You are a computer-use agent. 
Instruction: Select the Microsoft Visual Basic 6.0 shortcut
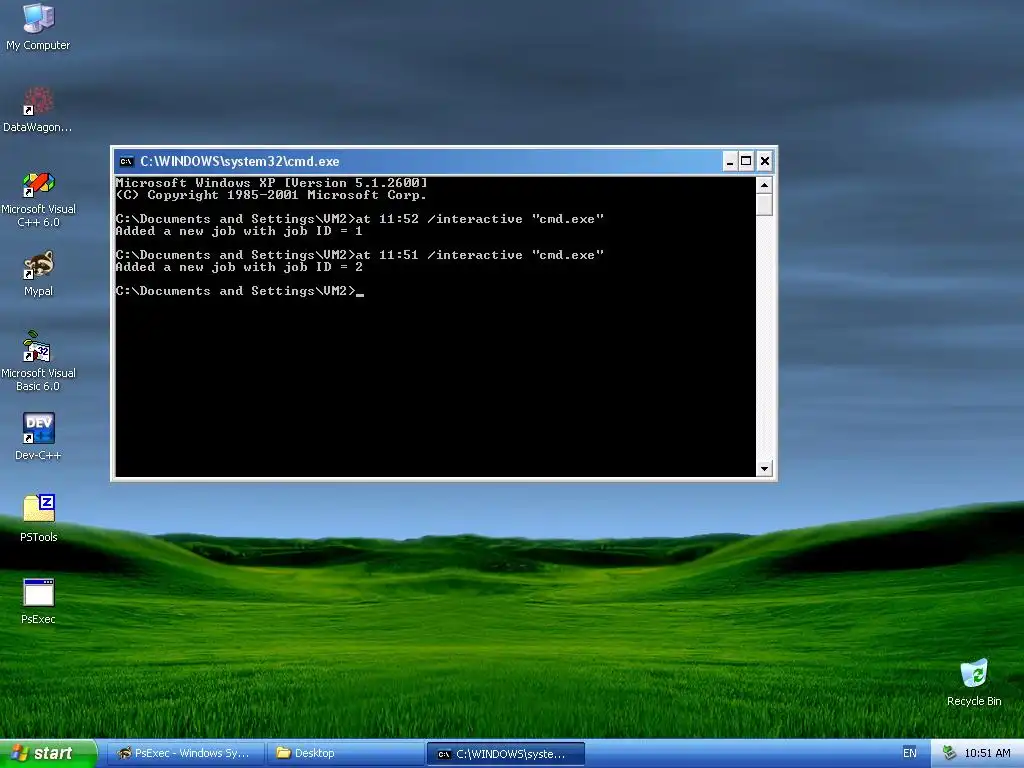[38, 361]
